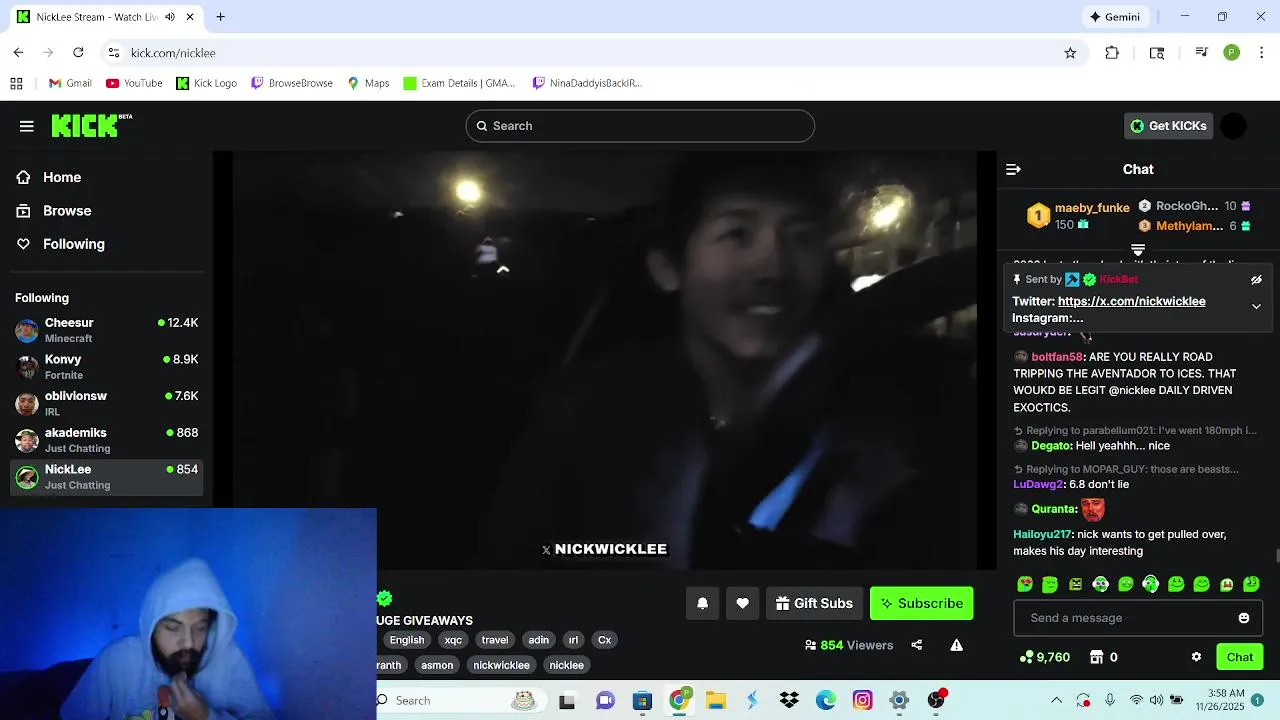
Task: Click the streamer verified badge
Action: click(384, 598)
